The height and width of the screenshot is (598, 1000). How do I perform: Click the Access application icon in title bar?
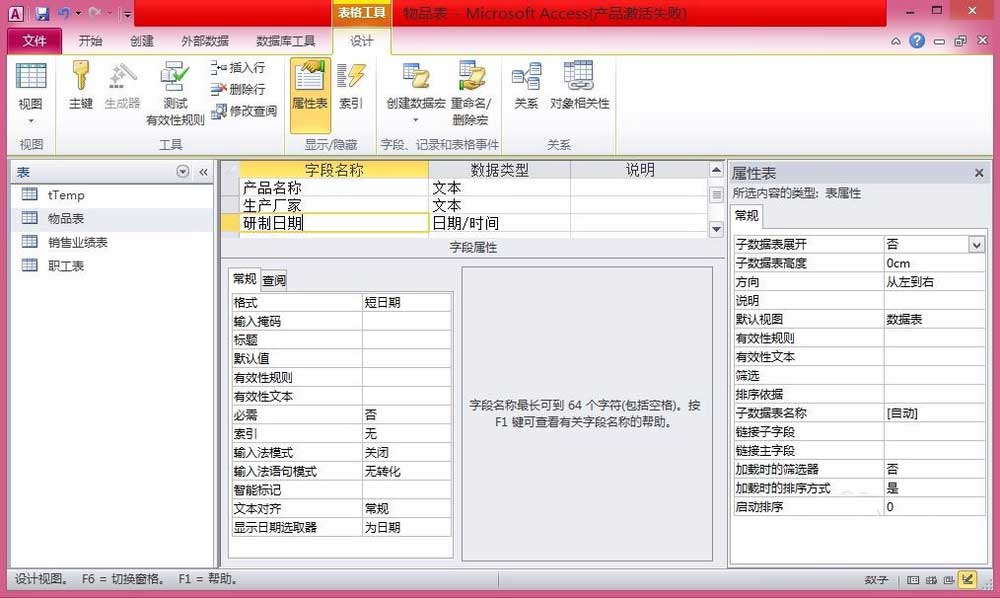pyautogui.click(x=15, y=13)
